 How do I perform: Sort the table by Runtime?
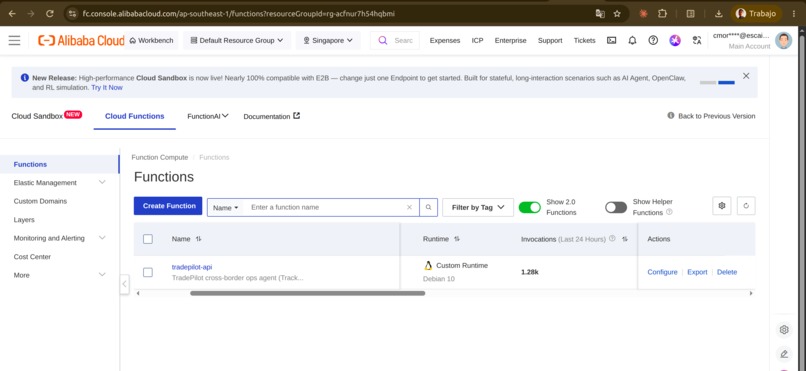(x=456, y=239)
